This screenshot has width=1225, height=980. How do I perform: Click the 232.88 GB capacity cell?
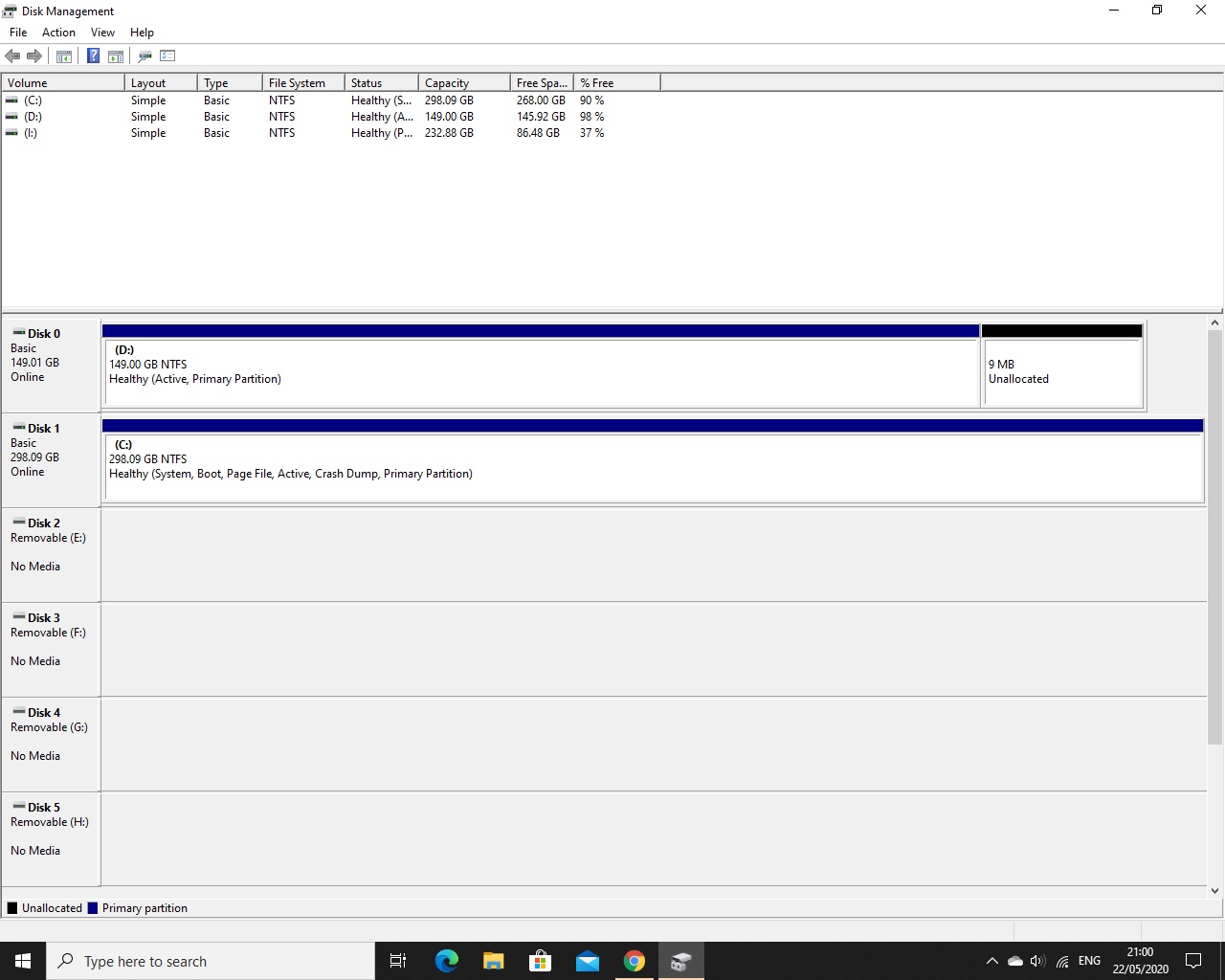tap(449, 132)
